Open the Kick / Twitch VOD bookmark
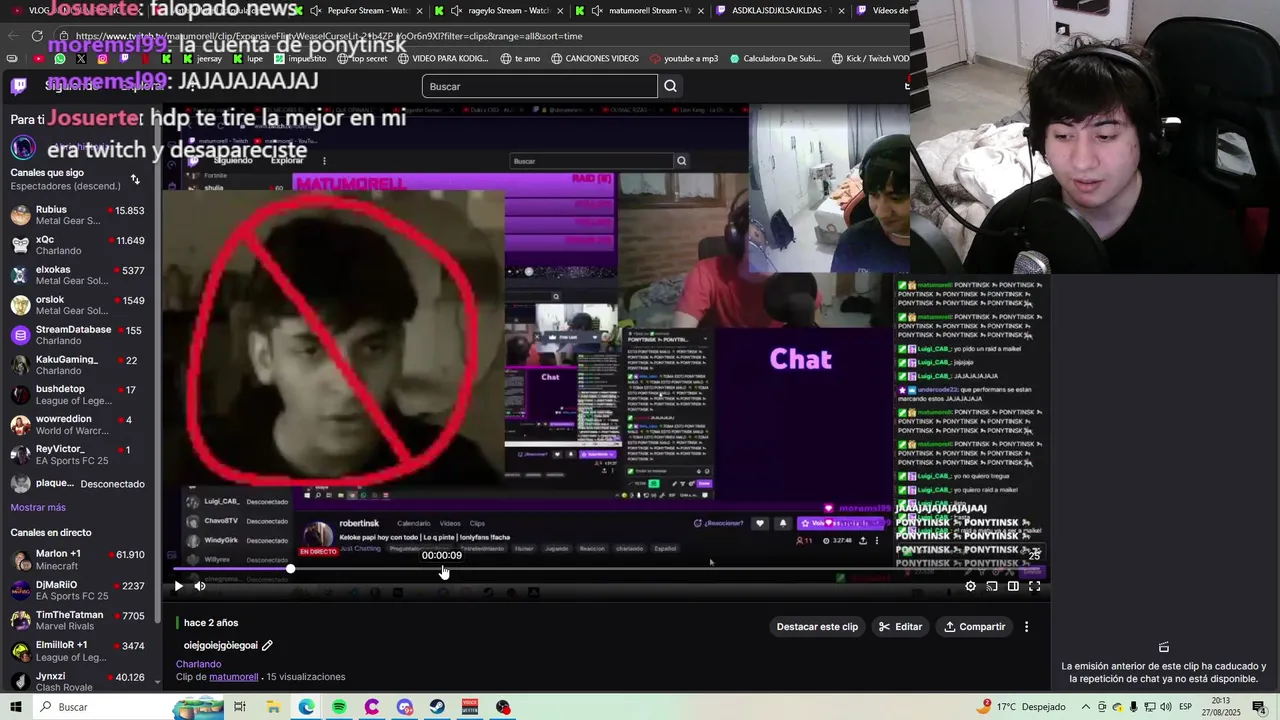 coord(870,59)
